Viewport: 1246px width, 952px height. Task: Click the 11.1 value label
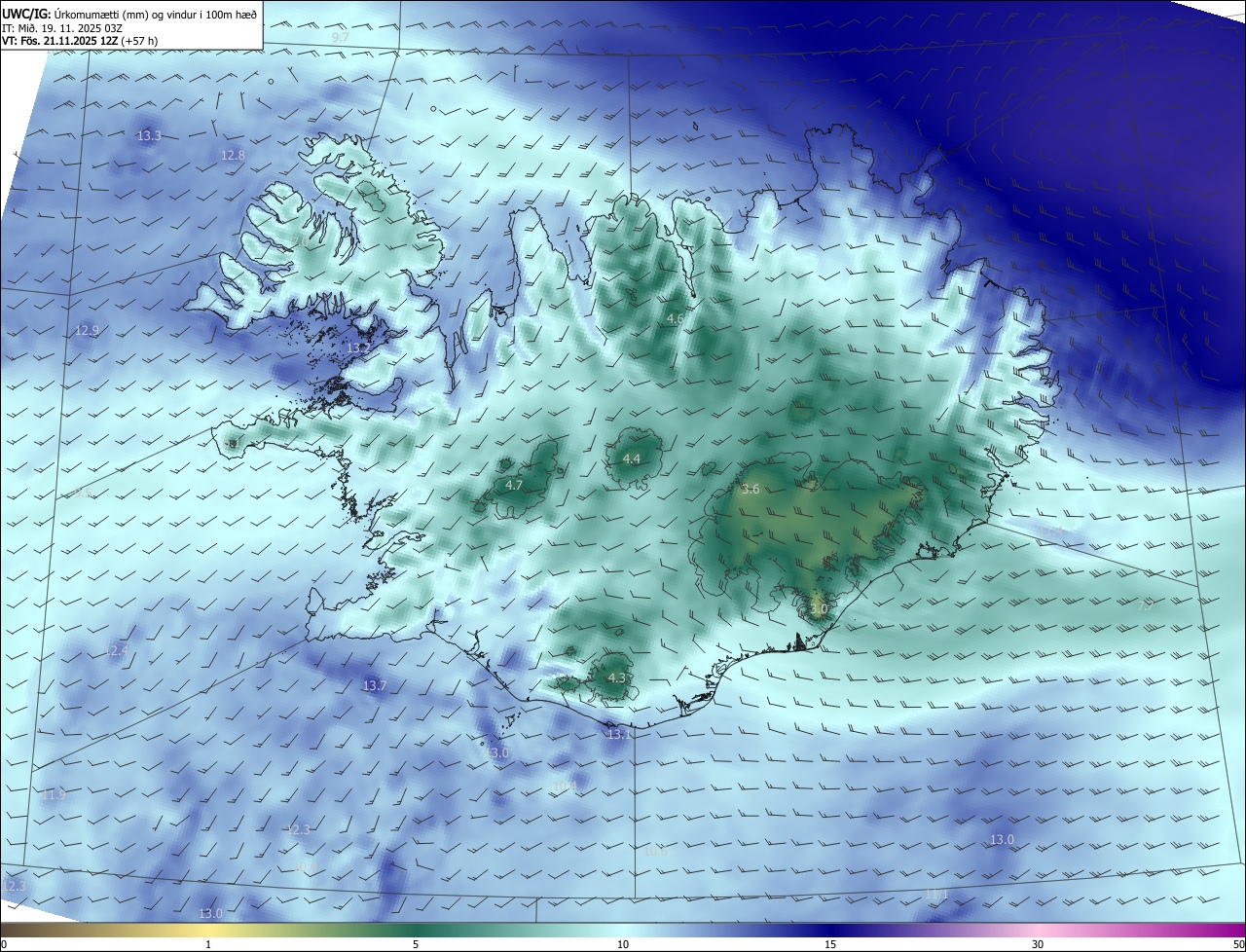pyautogui.click(x=936, y=894)
